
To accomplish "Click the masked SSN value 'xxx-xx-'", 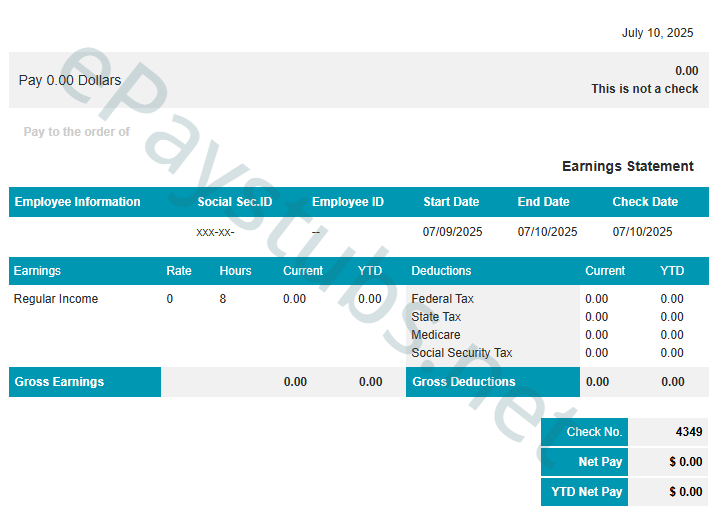I will point(215,232).
